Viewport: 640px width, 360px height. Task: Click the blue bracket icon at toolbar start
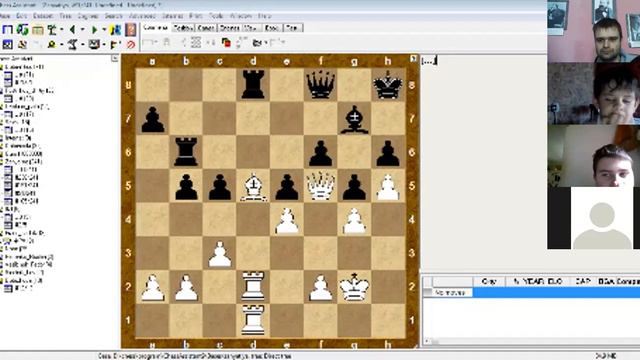point(7,29)
